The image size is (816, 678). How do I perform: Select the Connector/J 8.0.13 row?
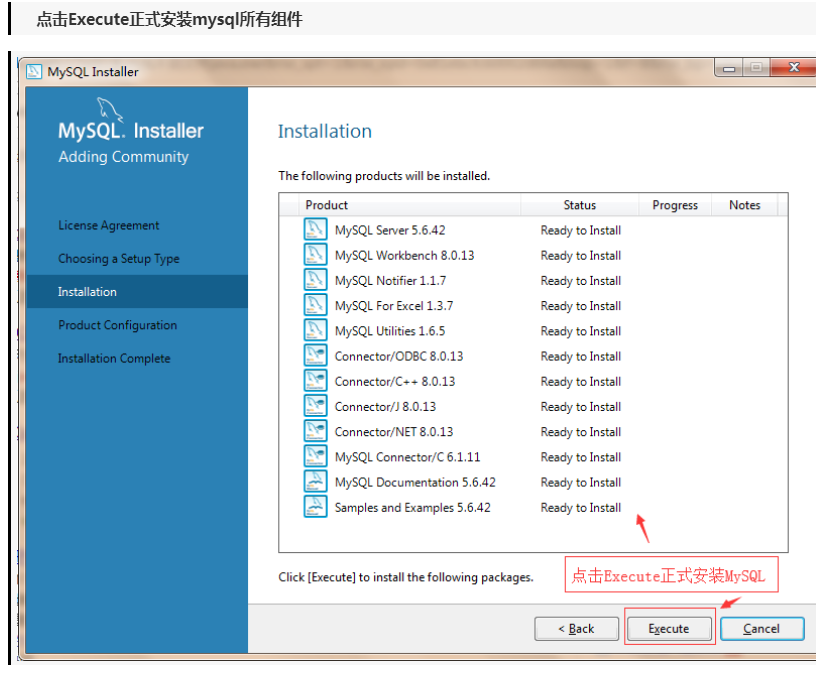pos(533,406)
